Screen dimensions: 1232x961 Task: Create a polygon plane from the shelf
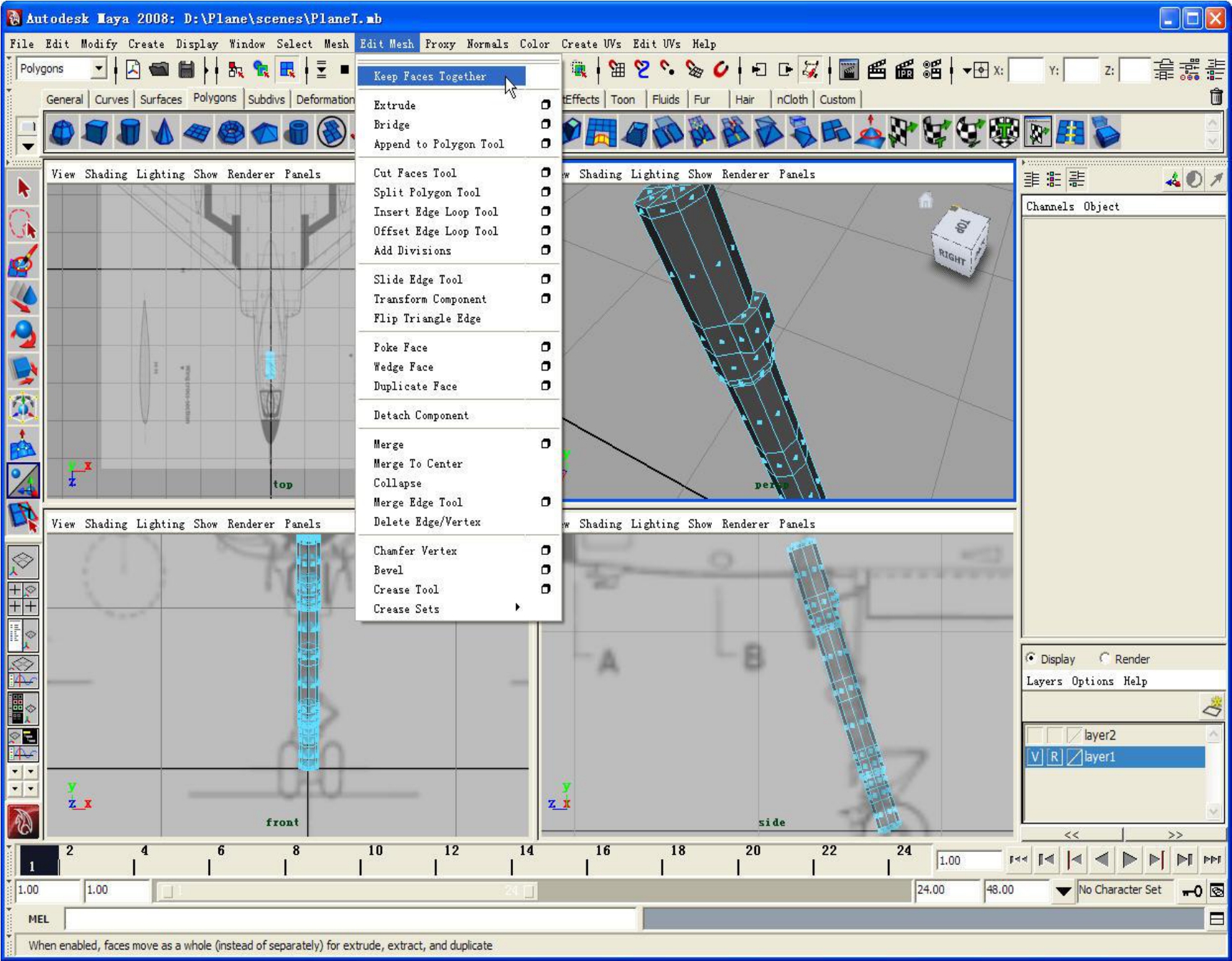click(197, 133)
